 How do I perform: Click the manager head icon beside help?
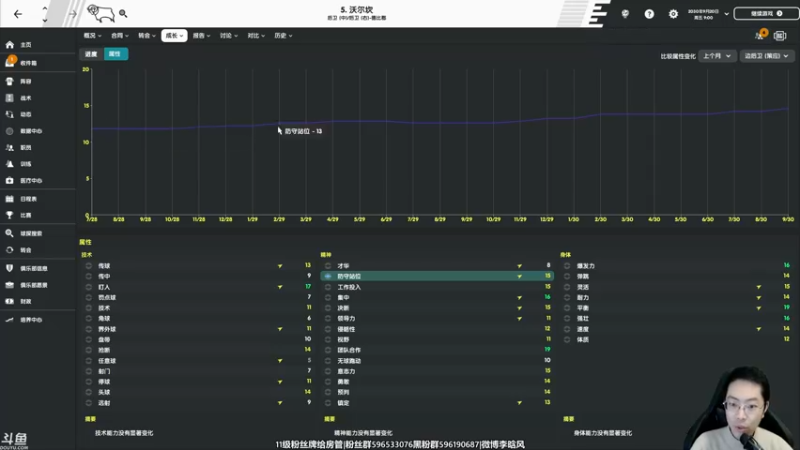pos(625,14)
